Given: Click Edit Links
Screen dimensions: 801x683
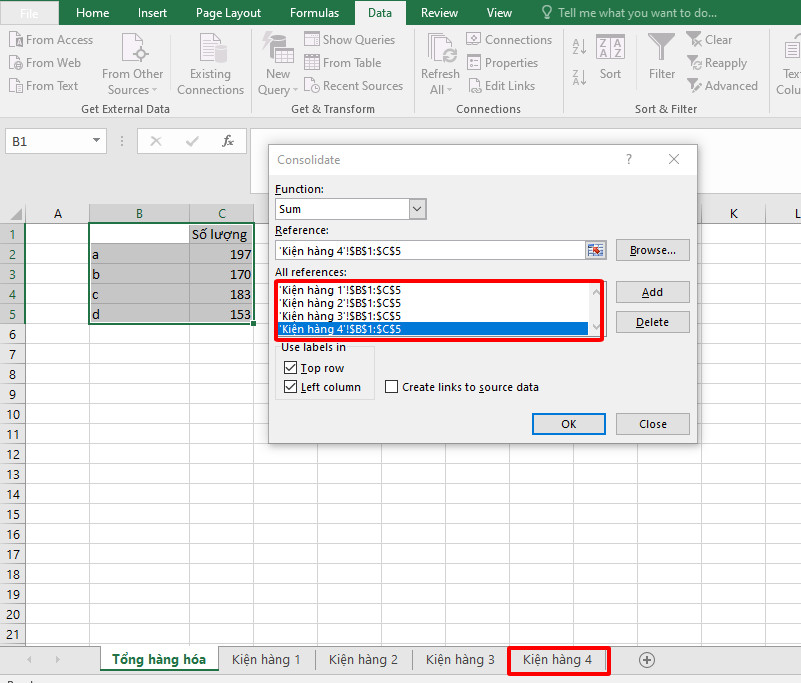Looking at the screenshot, I should (x=502, y=86).
